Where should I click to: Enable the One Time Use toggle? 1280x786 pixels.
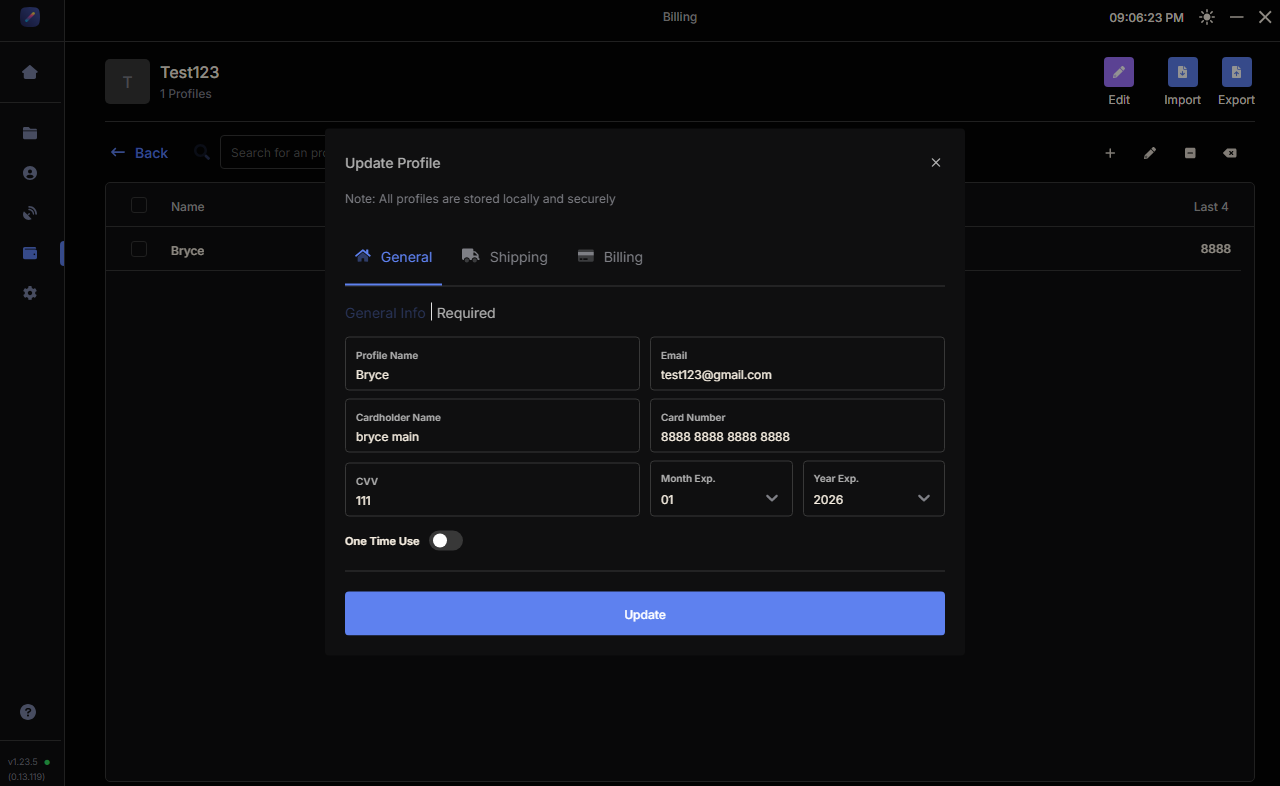[446, 540]
